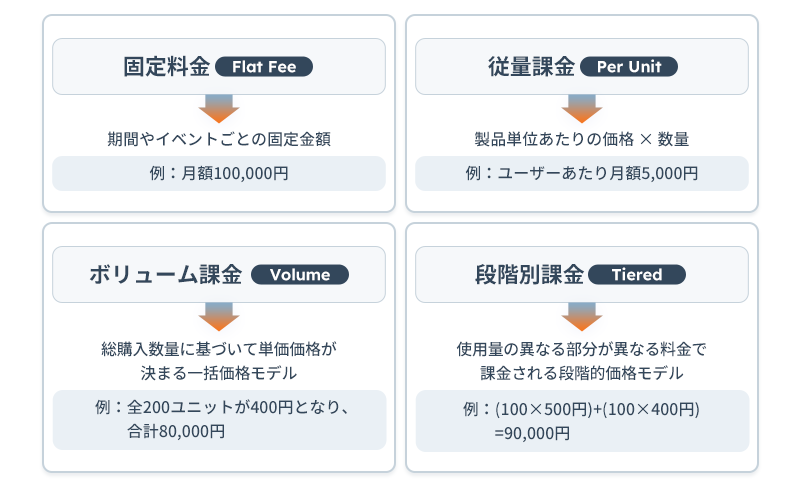Click the 月額100,000円 example box

pos(219,173)
